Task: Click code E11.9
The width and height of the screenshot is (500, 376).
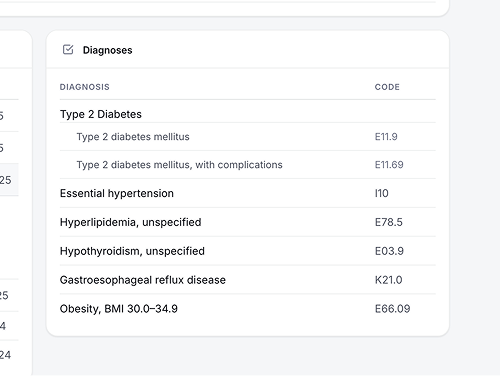Action: coord(386,137)
